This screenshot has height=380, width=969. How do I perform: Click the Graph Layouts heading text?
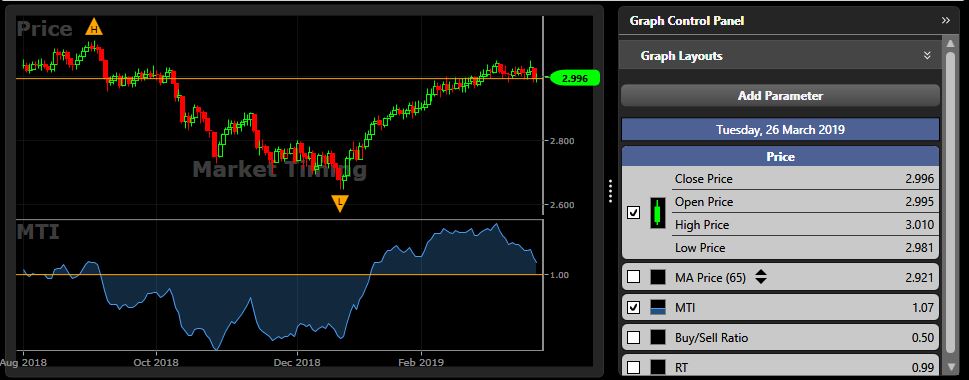(681, 56)
